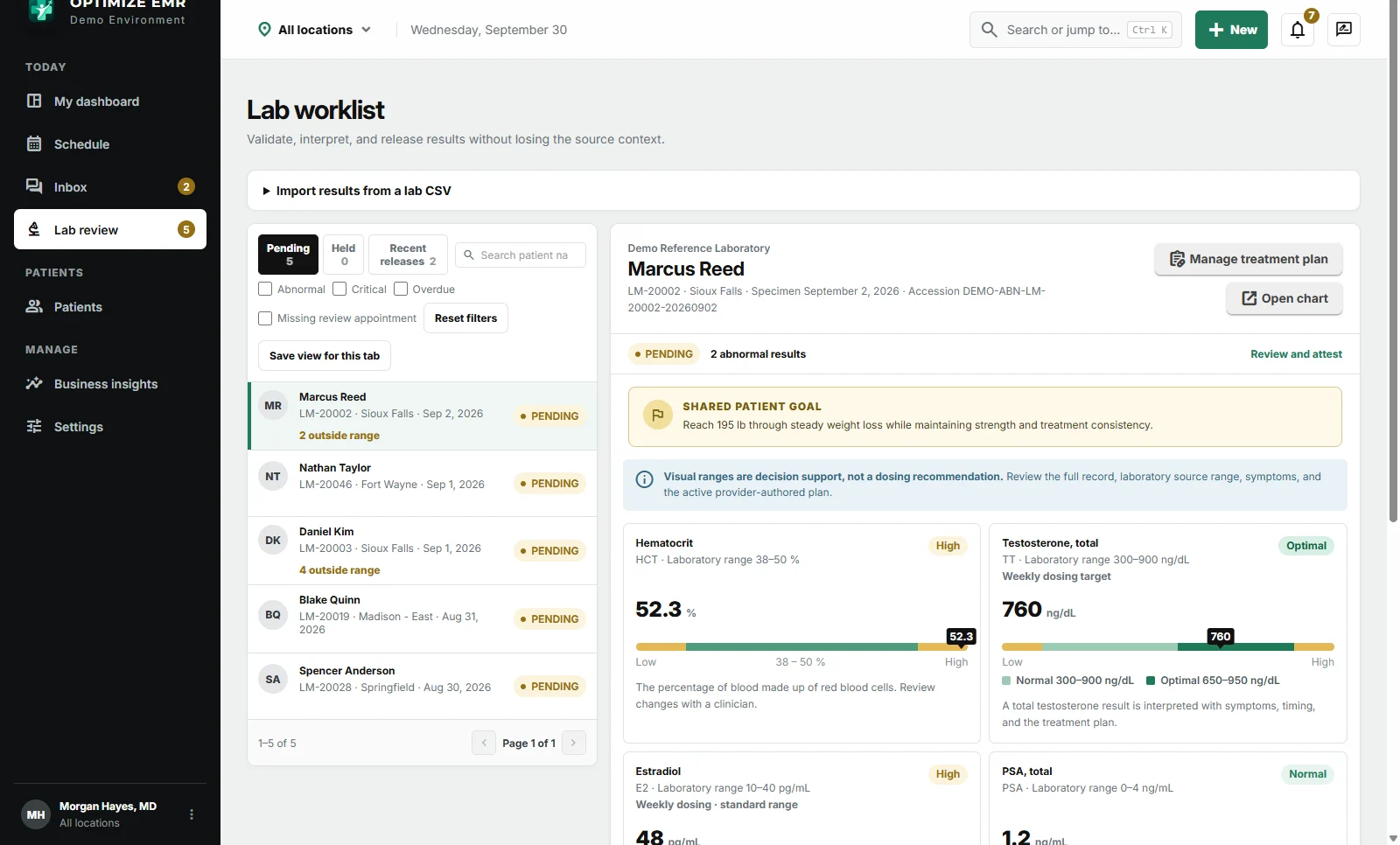1400x845 pixels.
Task: Open the All locations dropdown
Action: 316,30
